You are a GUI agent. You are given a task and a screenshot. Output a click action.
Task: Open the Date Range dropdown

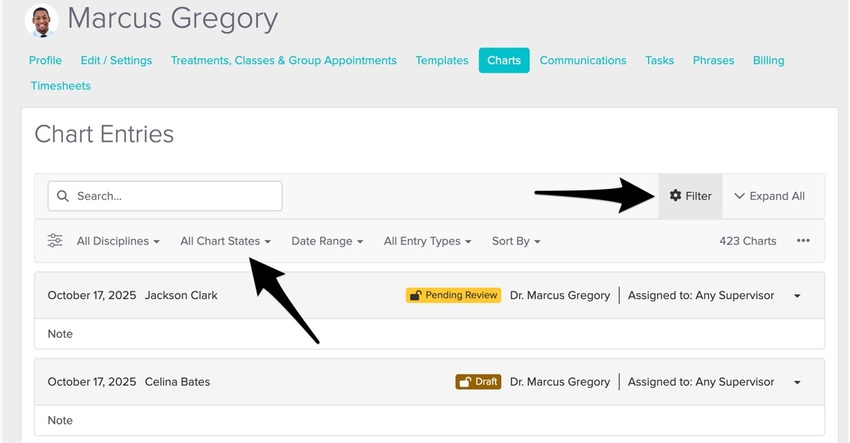pos(327,241)
